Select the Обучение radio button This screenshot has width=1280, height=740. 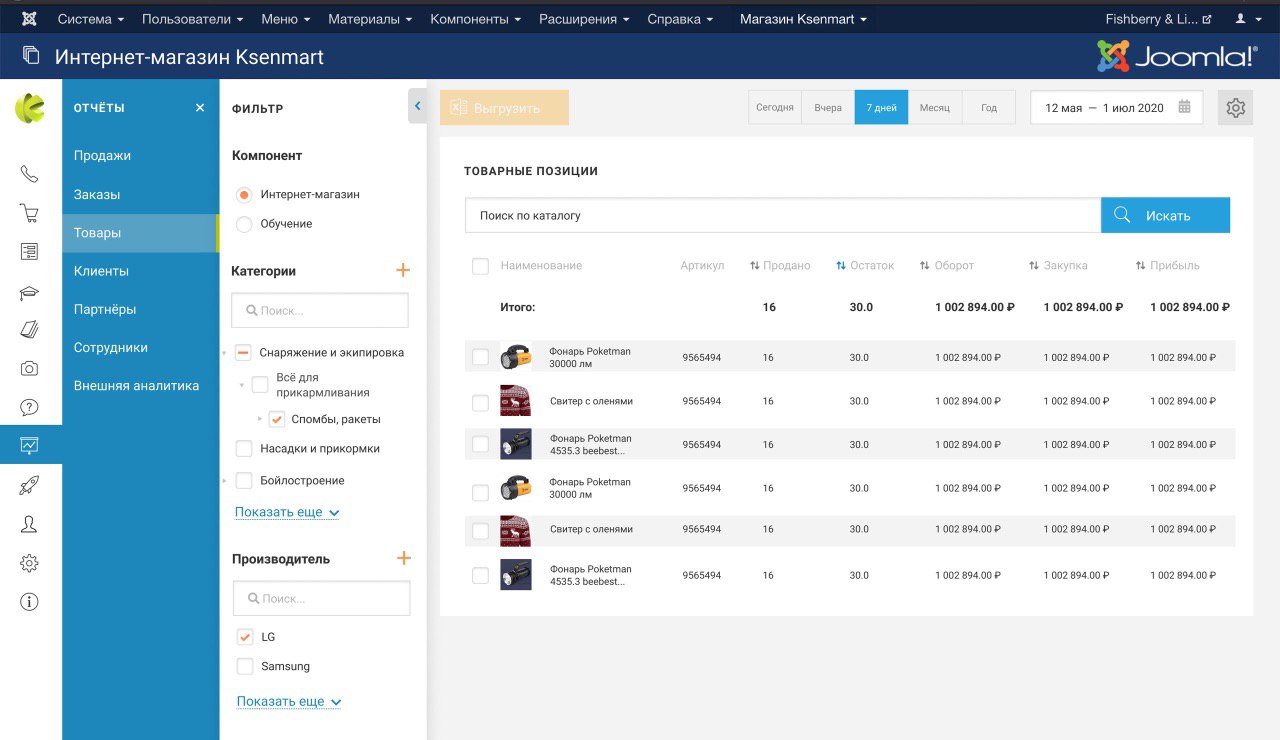(x=244, y=224)
